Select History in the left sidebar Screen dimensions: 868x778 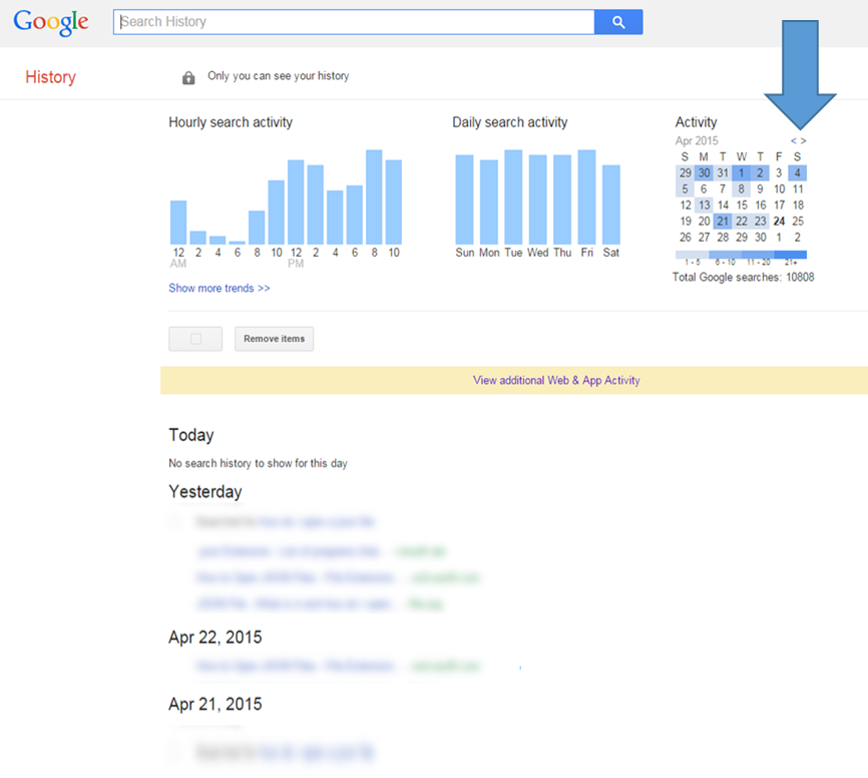coord(50,76)
